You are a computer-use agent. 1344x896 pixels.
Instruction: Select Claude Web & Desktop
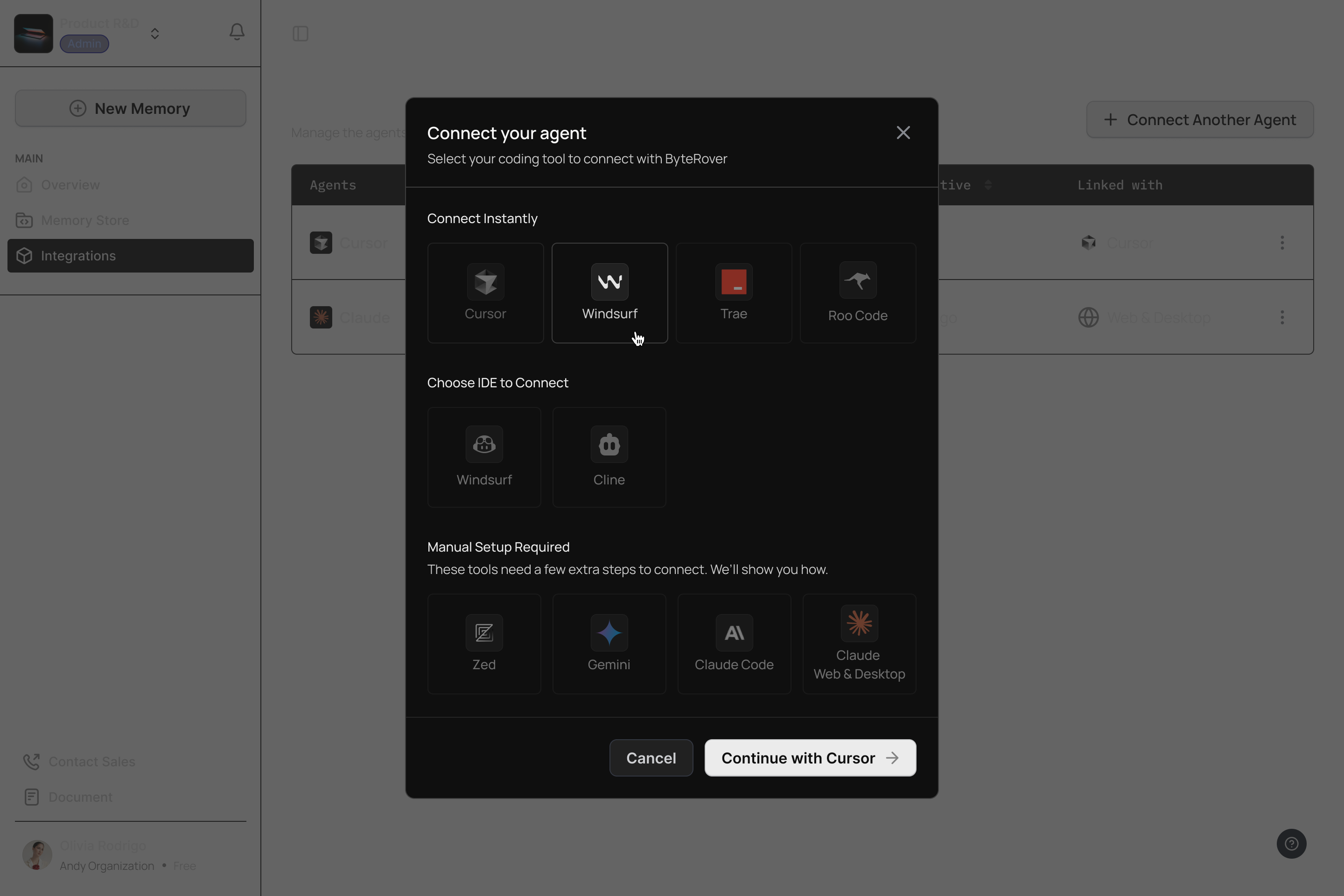(x=859, y=644)
